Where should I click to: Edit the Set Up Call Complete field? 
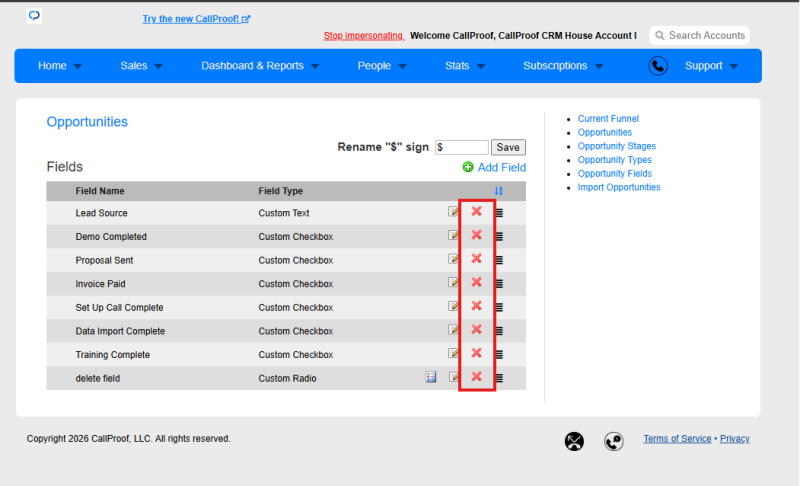[453, 306]
